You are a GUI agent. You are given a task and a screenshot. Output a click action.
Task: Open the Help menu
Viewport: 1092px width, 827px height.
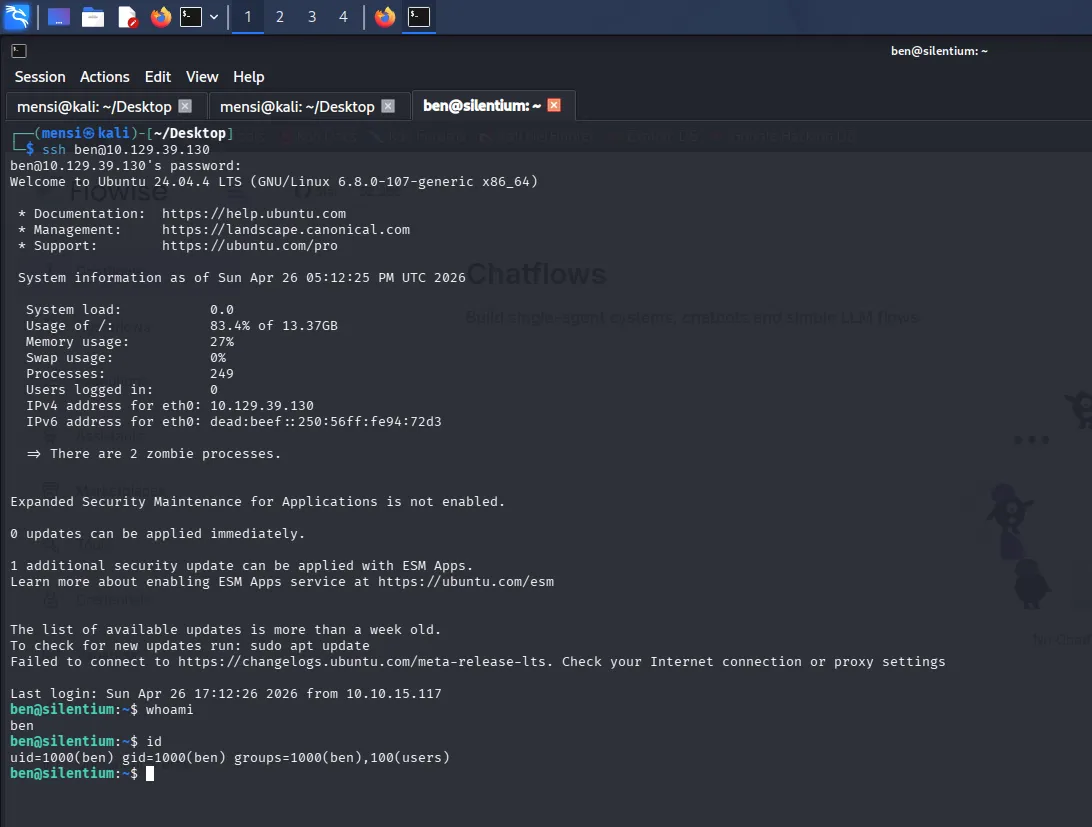click(x=249, y=77)
